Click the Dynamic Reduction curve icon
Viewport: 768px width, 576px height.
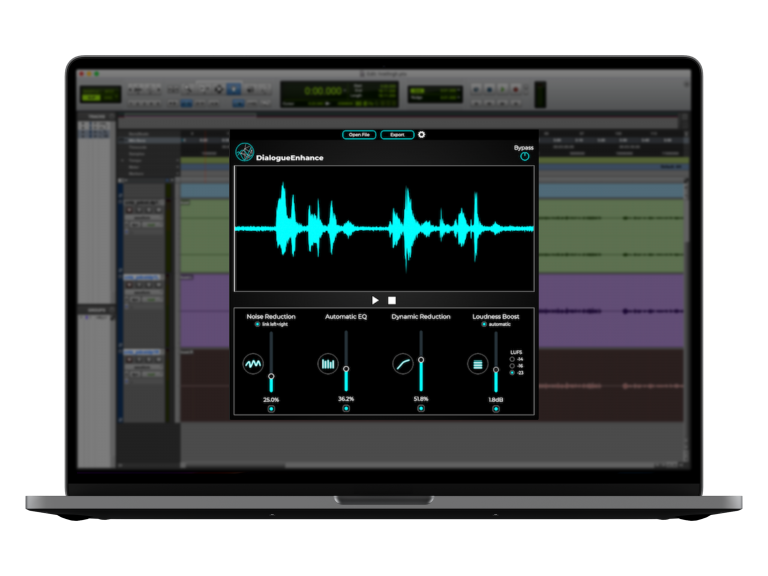[x=403, y=364]
